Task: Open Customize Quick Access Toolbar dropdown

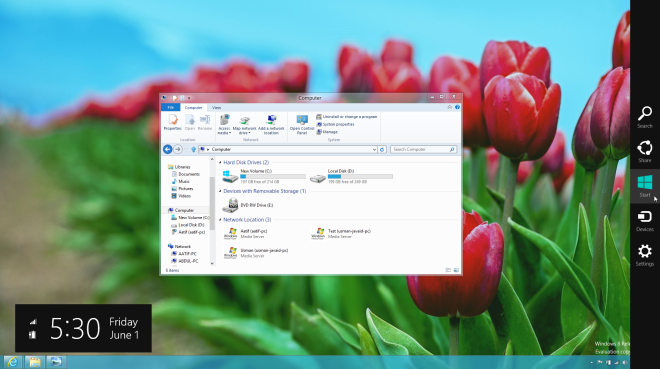Action: coord(189,98)
